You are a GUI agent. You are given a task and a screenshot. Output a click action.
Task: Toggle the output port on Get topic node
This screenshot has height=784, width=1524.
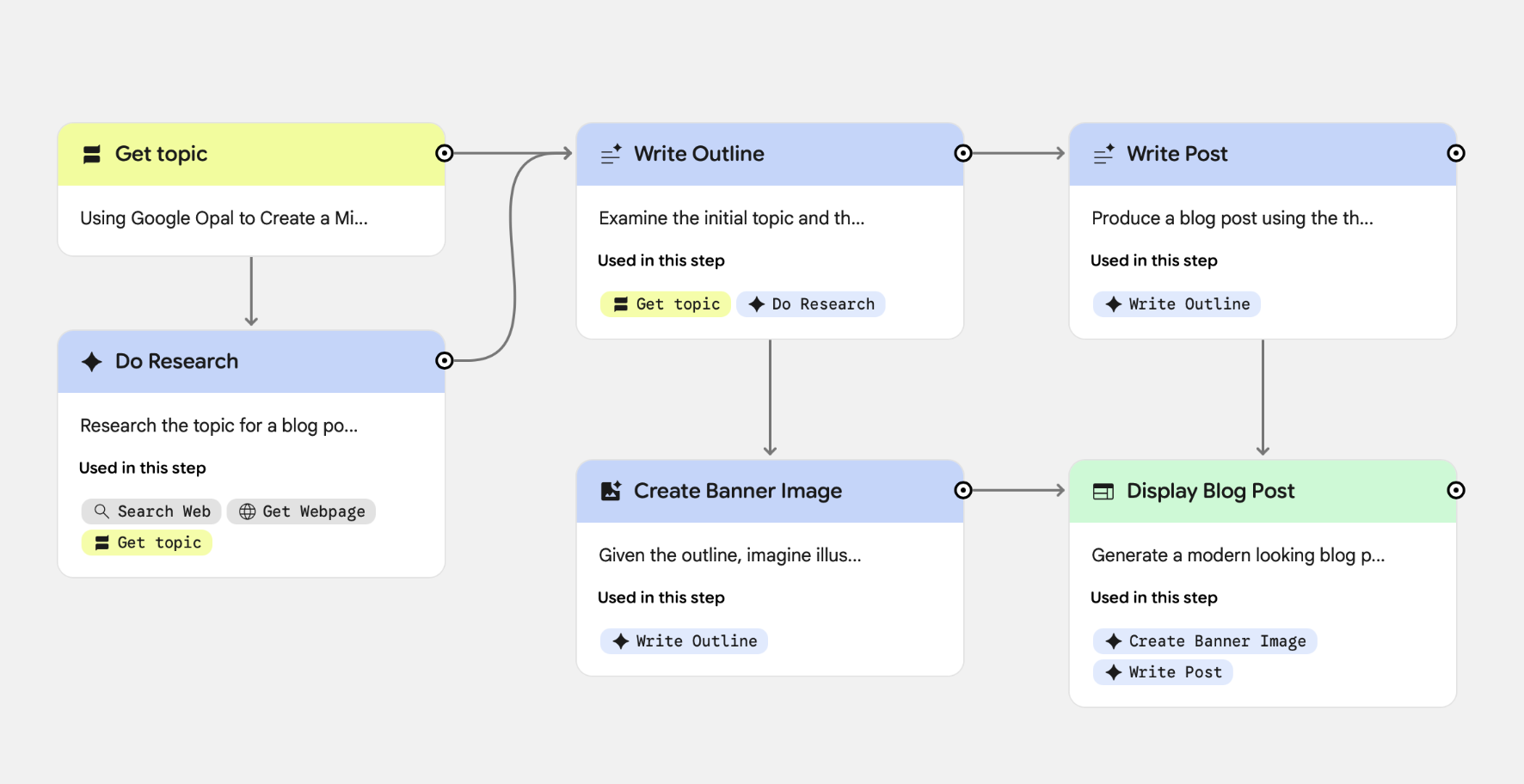(445, 152)
